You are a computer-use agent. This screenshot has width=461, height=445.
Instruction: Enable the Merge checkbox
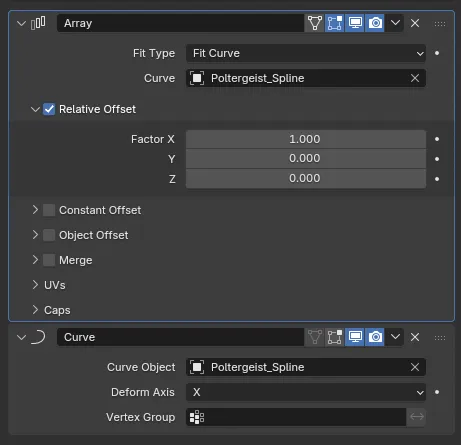pos(49,260)
